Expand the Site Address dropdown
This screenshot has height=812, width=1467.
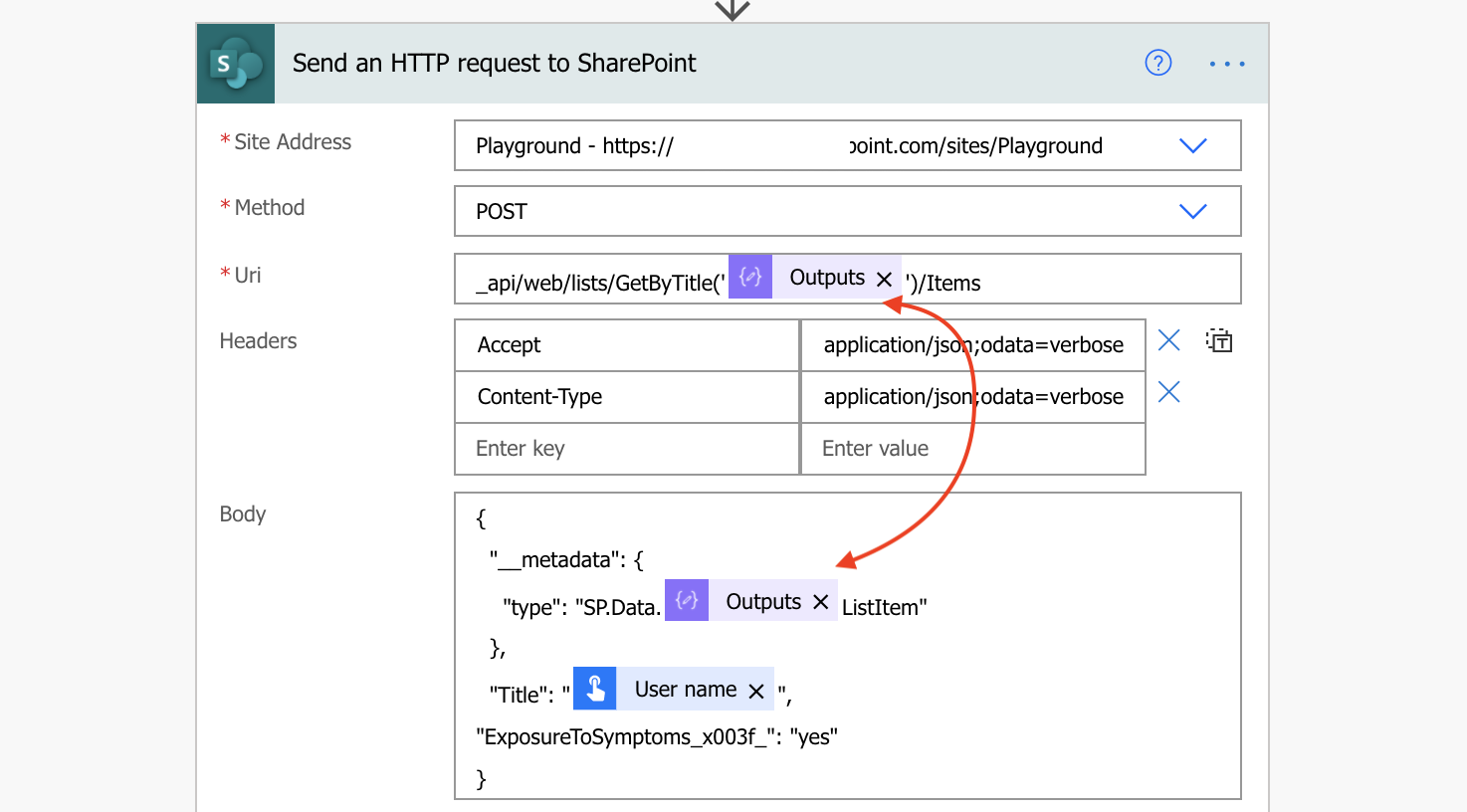point(1192,145)
